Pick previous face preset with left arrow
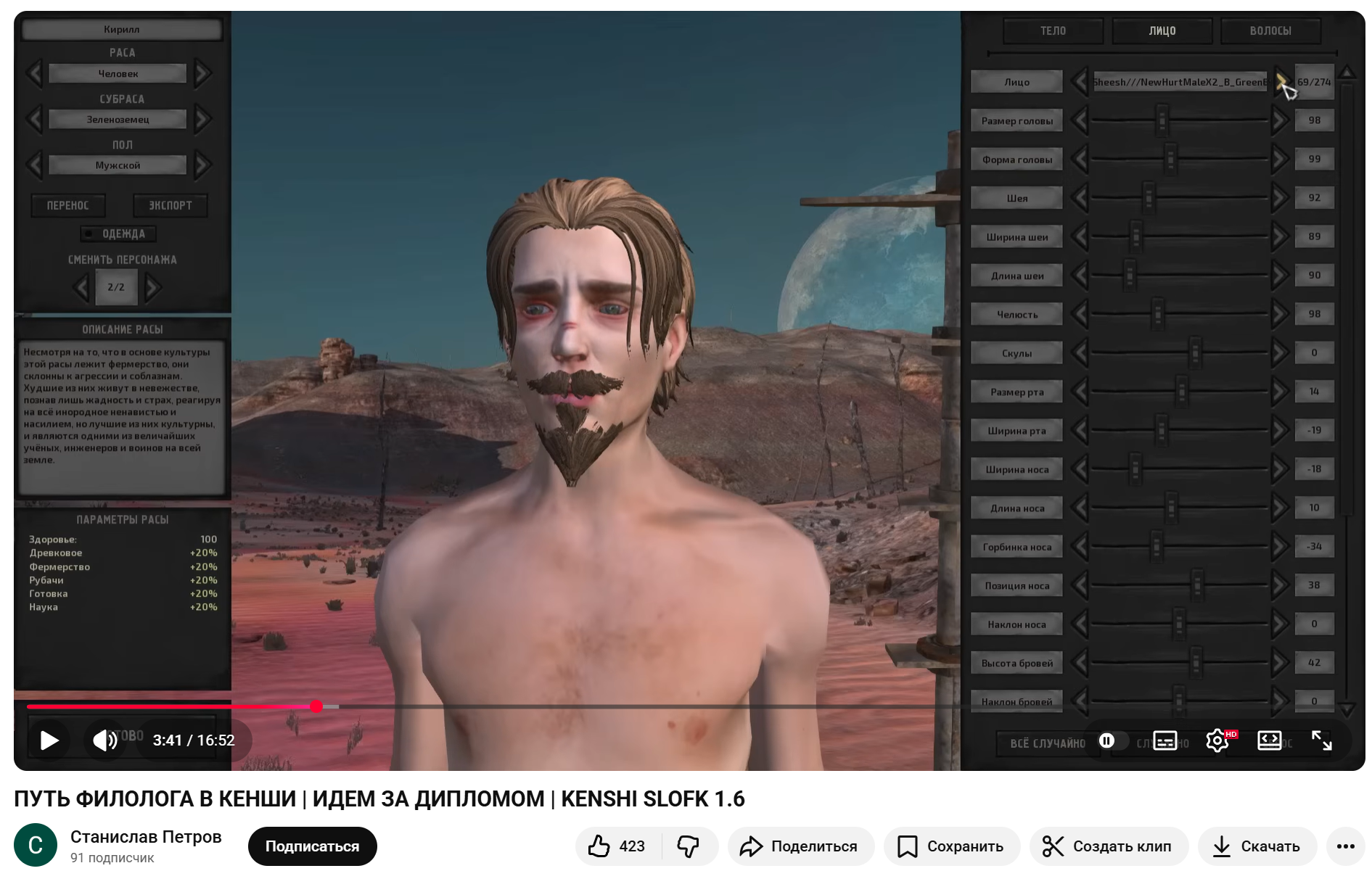The image size is (1372, 871). 1080,82
